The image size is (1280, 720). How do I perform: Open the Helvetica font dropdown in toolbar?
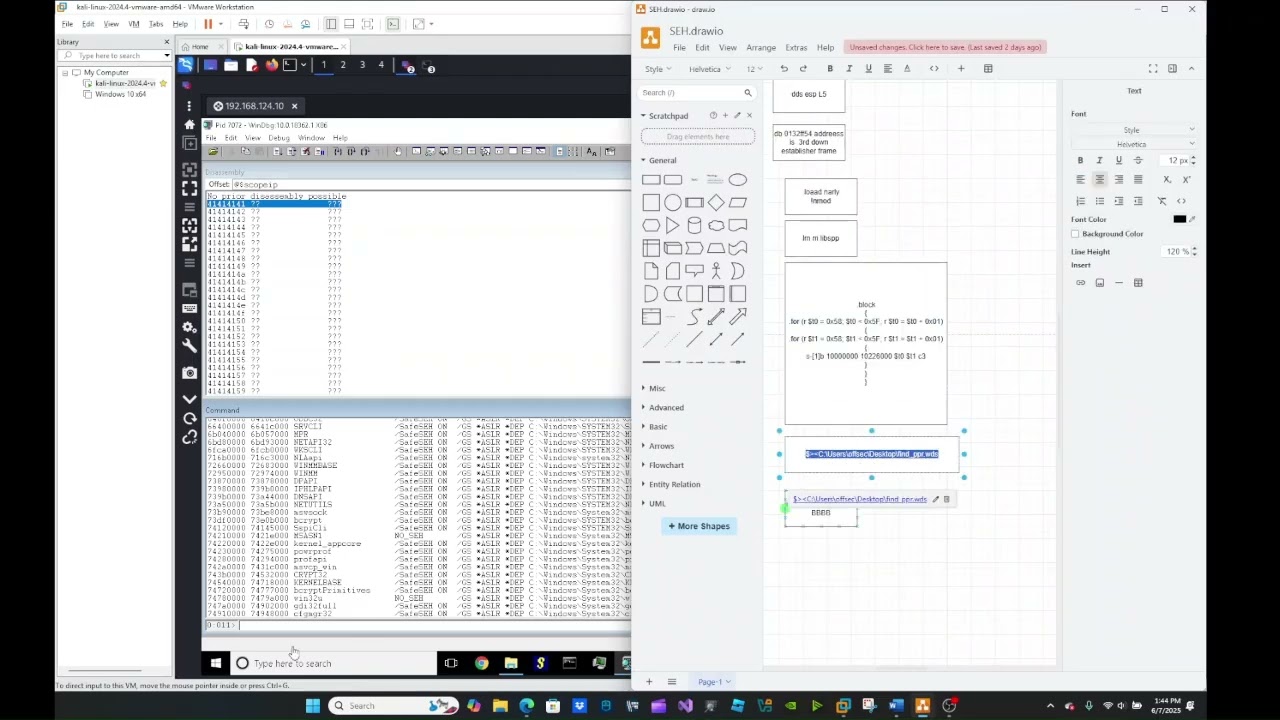[x=708, y=69]
